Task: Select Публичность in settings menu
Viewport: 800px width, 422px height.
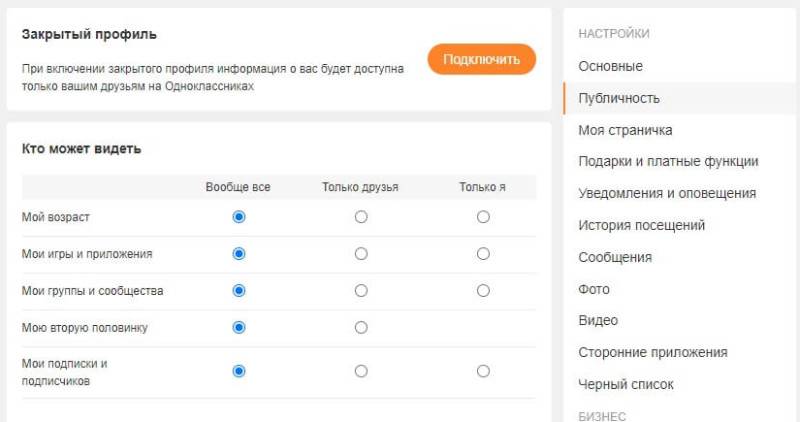Action: pyautogui.click(x=618, y=98)
